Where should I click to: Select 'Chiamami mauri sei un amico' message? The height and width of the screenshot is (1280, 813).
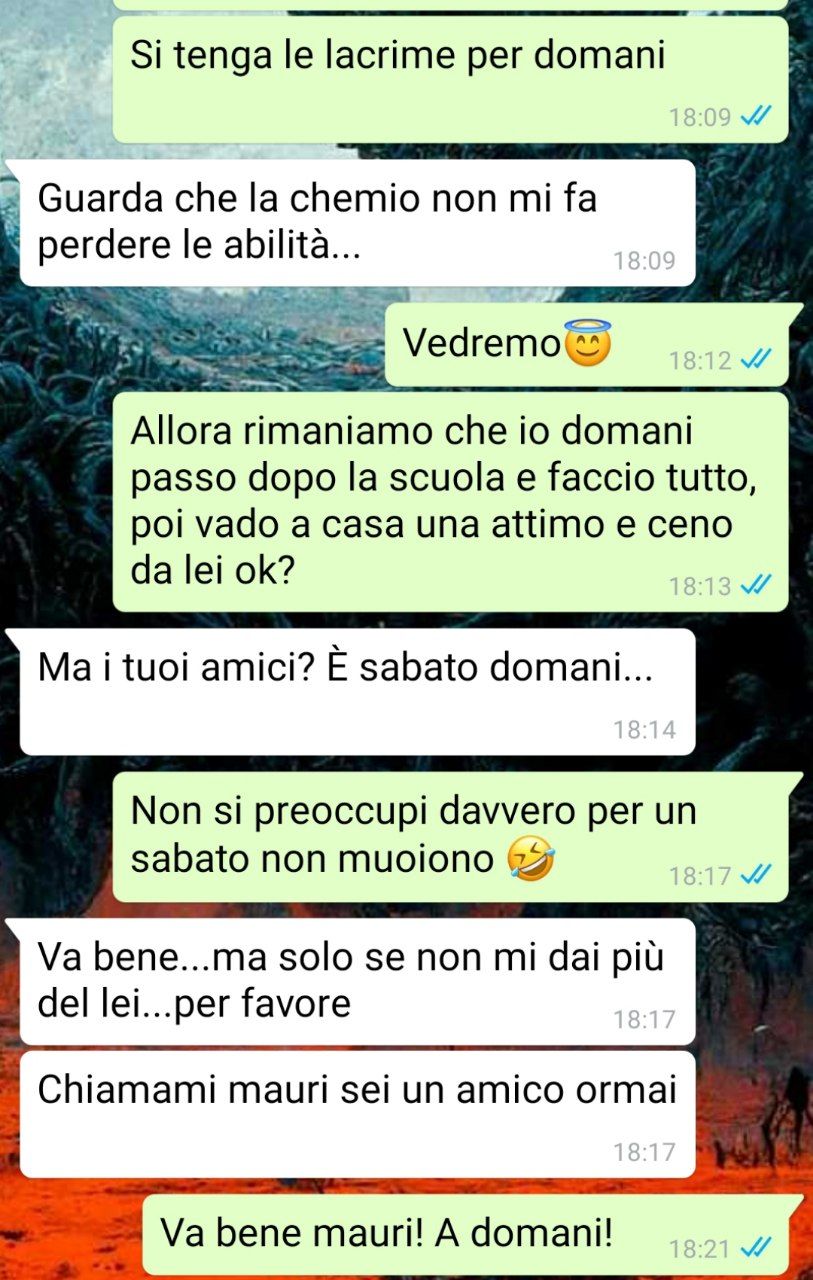357,1114
